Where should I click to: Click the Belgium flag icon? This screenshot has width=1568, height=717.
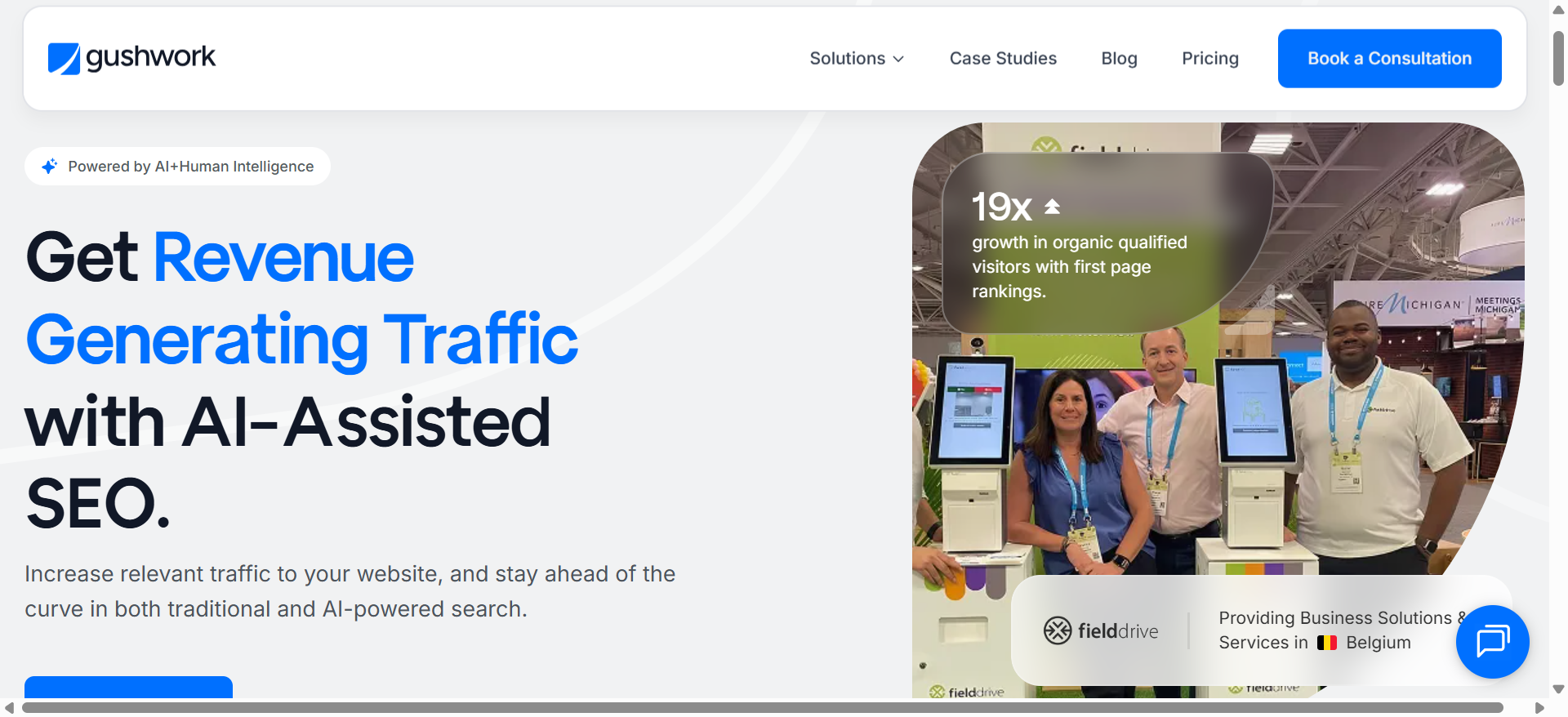click(1326, 643)
